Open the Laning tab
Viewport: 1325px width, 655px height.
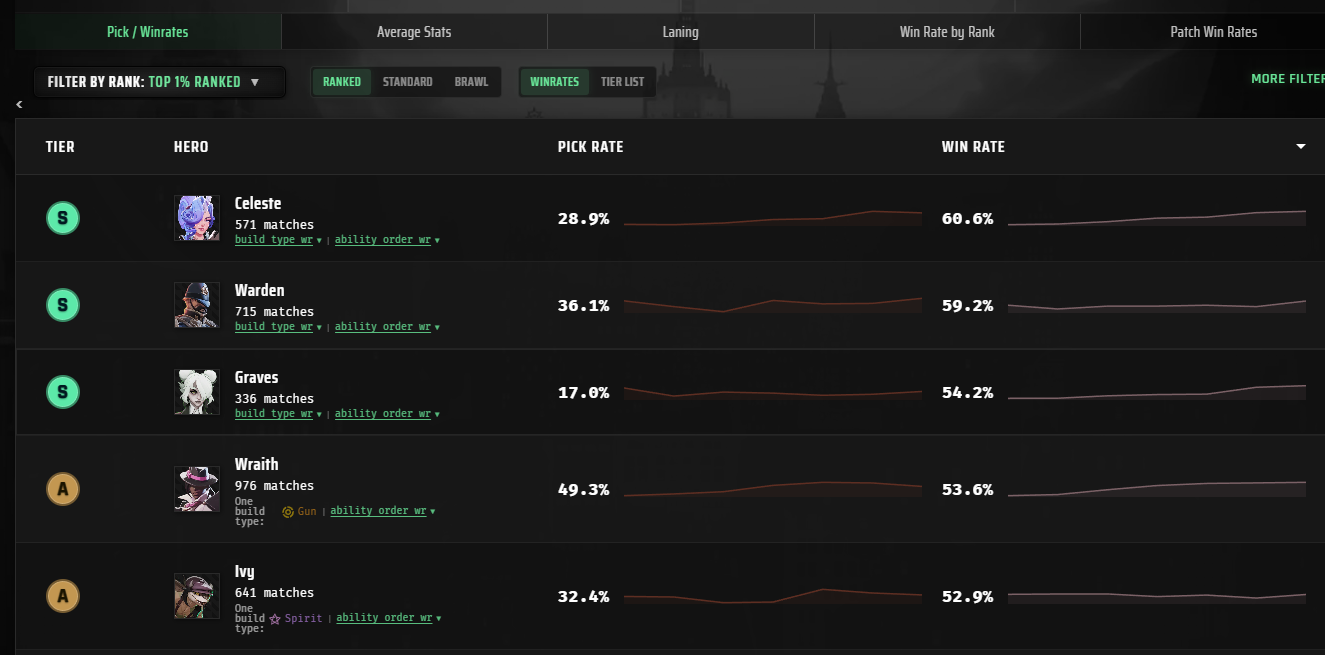681,32
